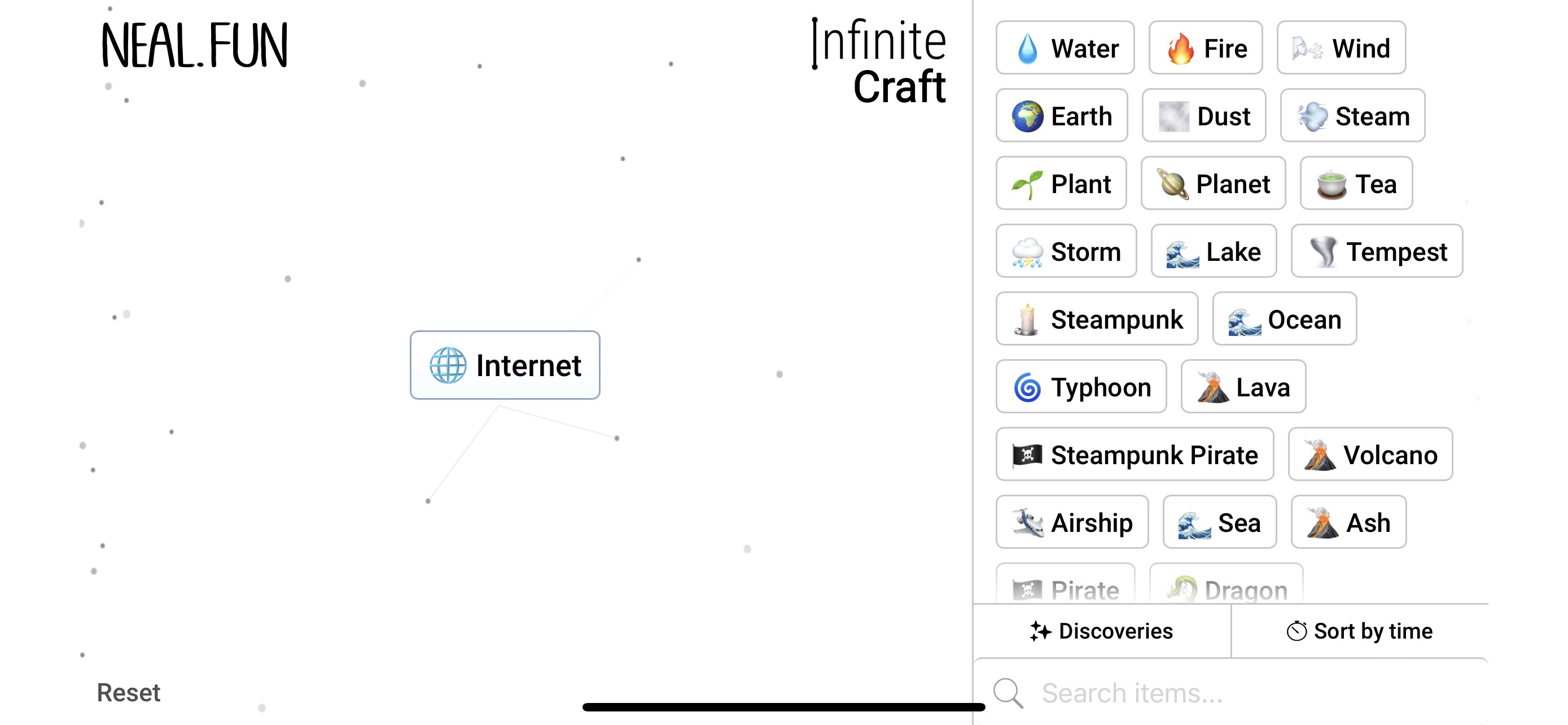Viewport: 1568px width, 725px height.
Task: Choose the Volcano element
Action: [1370, 455]
